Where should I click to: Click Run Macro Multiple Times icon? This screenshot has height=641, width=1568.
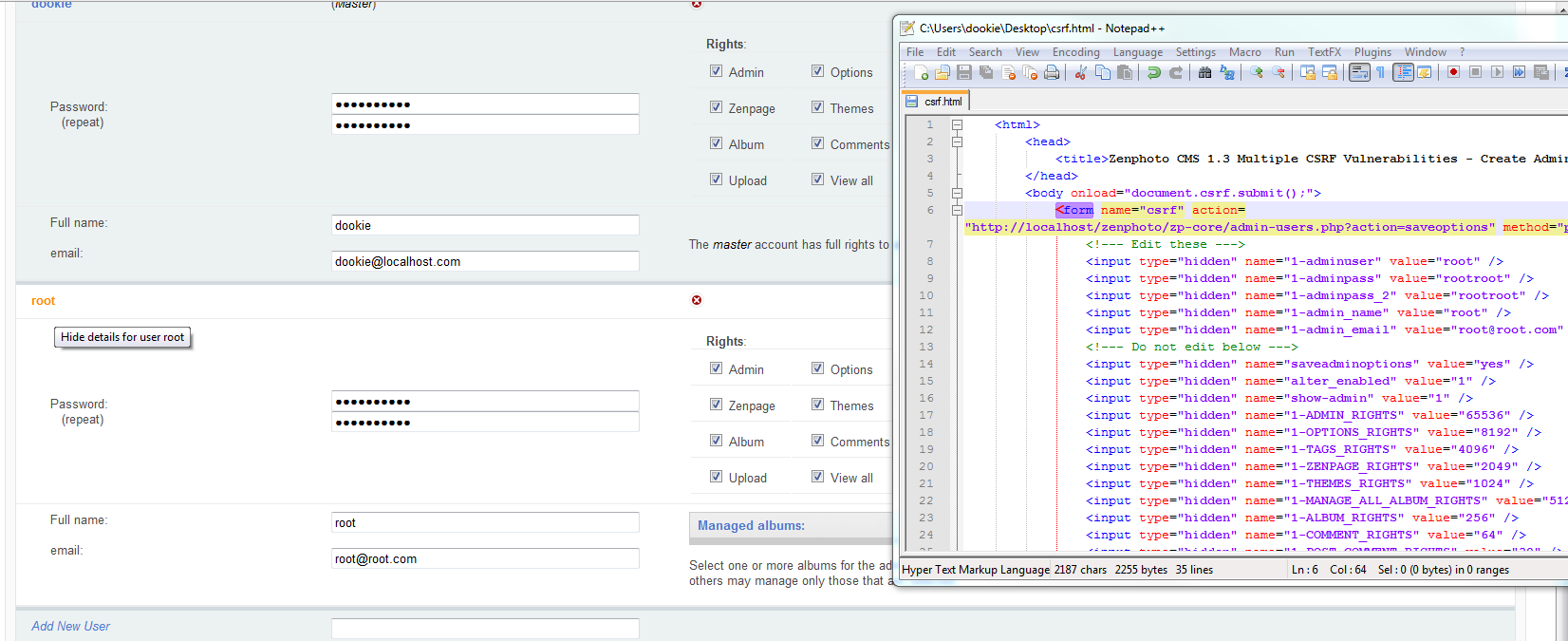(x=1519, y=72)
